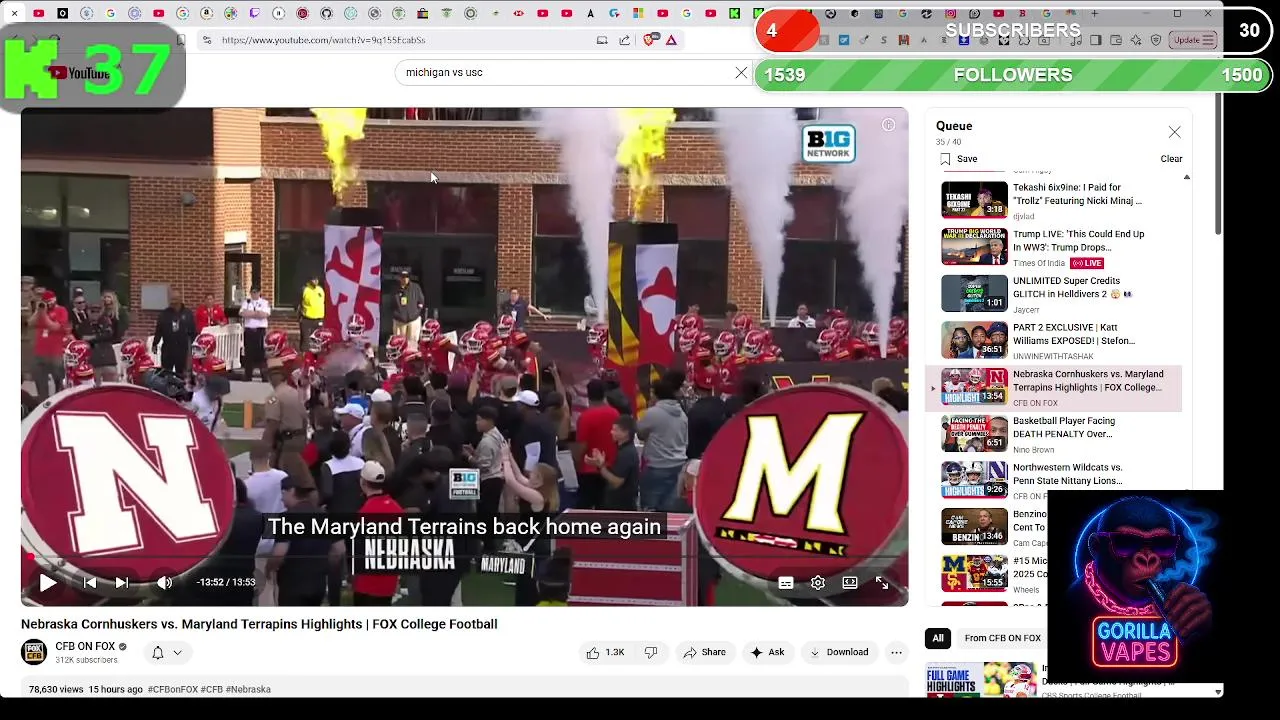1280x720 pixels.
Task: Go to previous video in queue
Action: coord(90,583)
